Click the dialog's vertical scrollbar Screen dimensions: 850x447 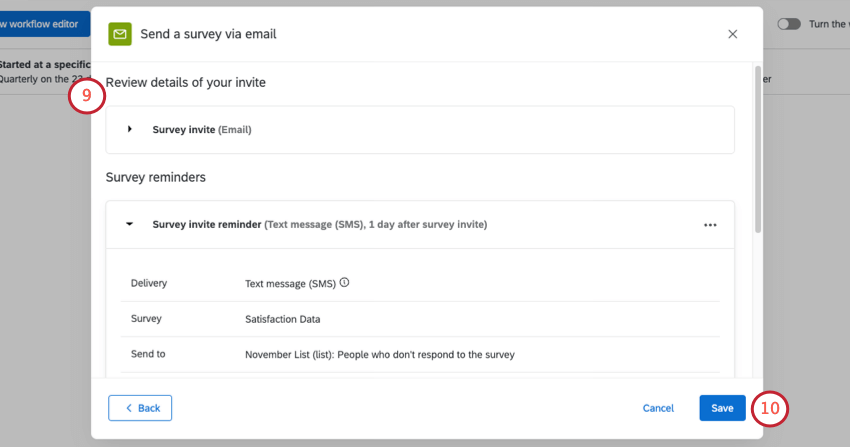(x=757, y=150)
